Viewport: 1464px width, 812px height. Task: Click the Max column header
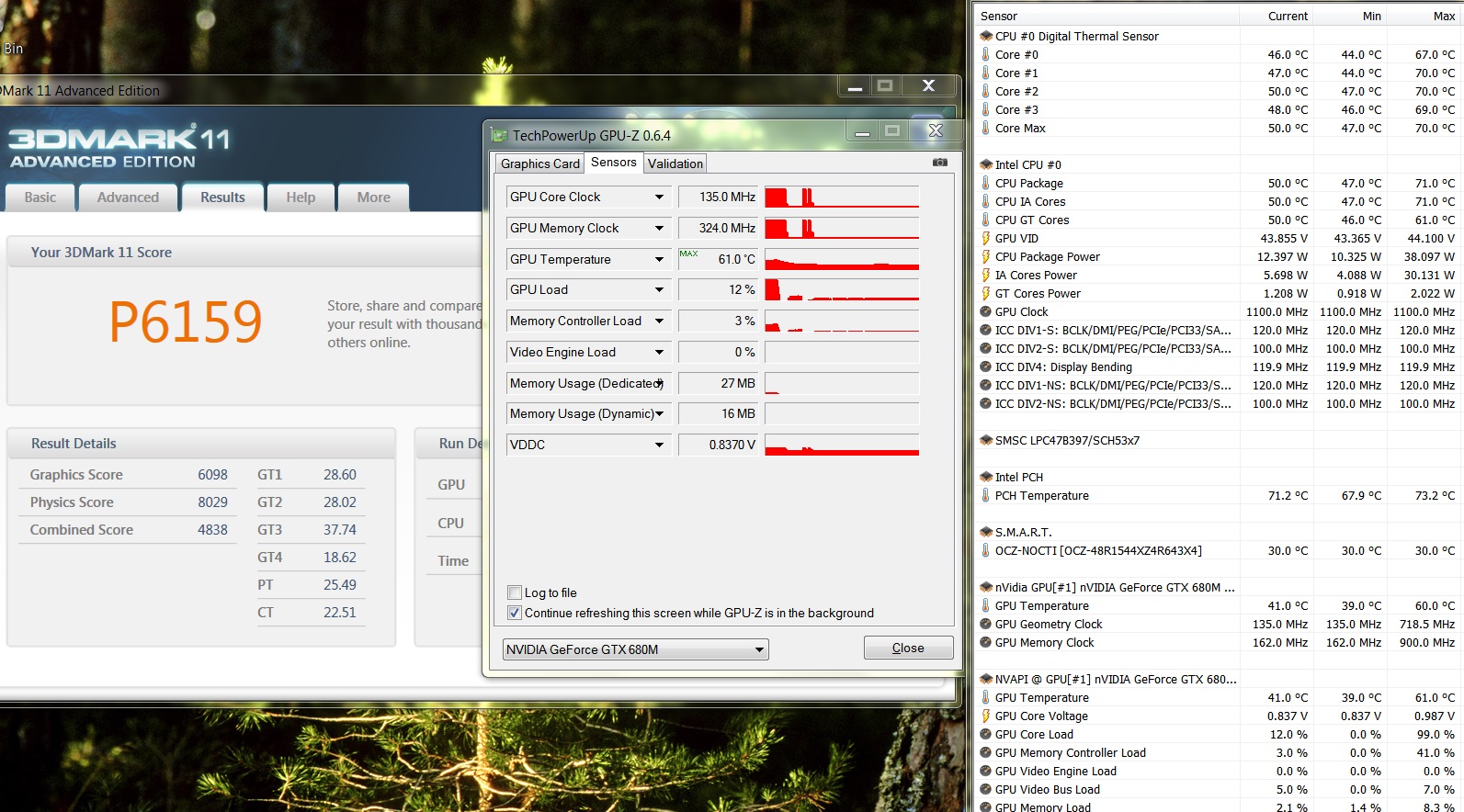(x=1424, y=16)
